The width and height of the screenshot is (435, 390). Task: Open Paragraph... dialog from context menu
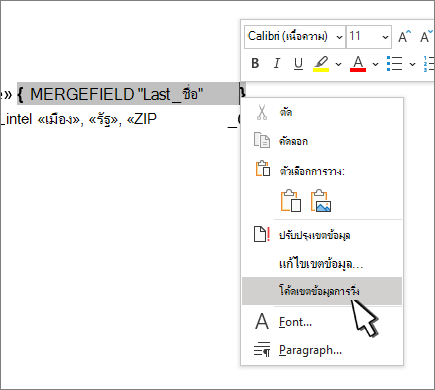pyautogui.click(x=322, y=350)
